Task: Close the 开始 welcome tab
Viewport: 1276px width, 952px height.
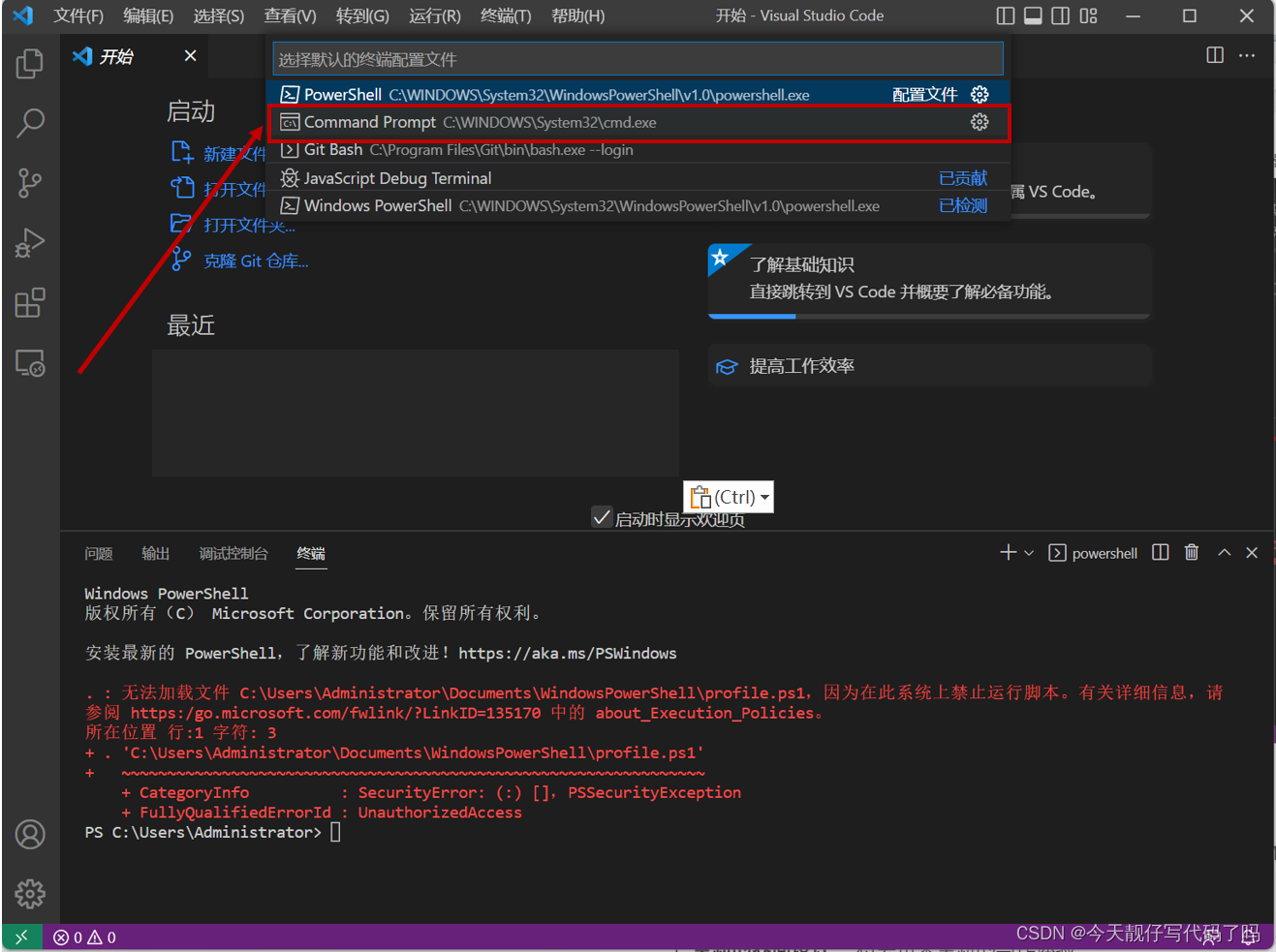Action: pos(191,55)
